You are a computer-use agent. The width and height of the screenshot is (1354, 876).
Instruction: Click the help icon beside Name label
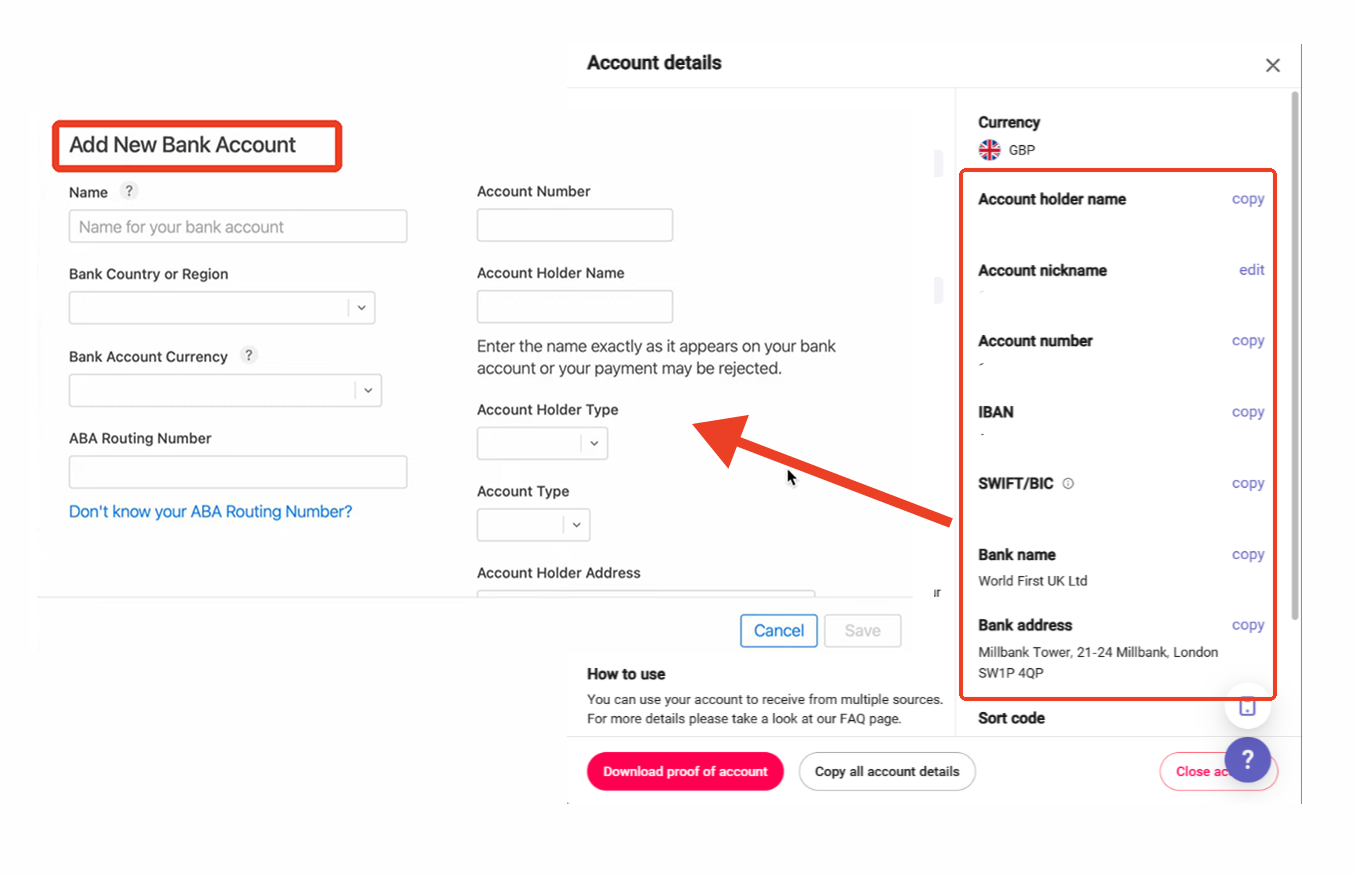click(x=128, y=191)
